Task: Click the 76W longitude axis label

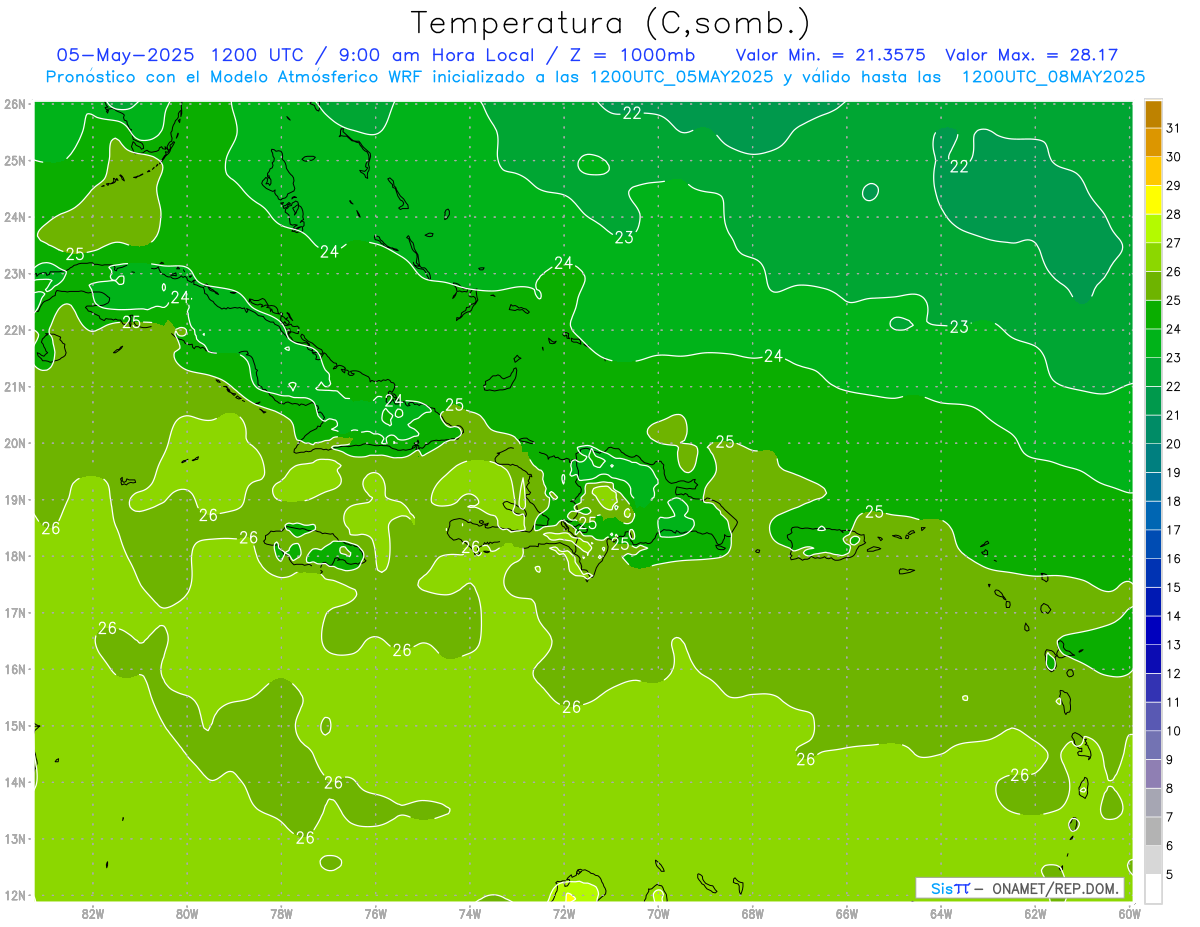Action: click(376, 913)
